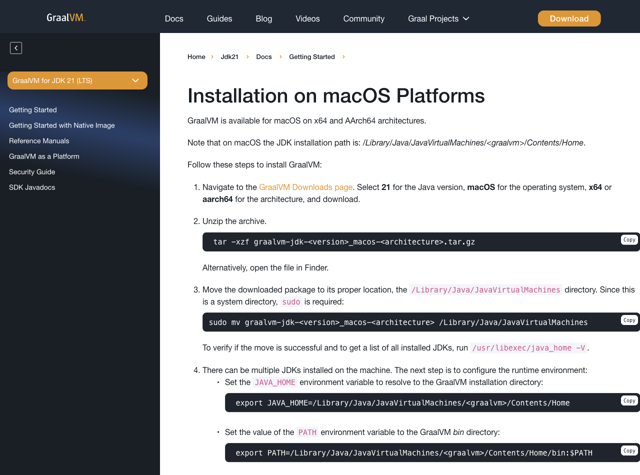The height and width of the screenshot is (475, 640).
Task: Open the Videos section
Action: (307, 19)
